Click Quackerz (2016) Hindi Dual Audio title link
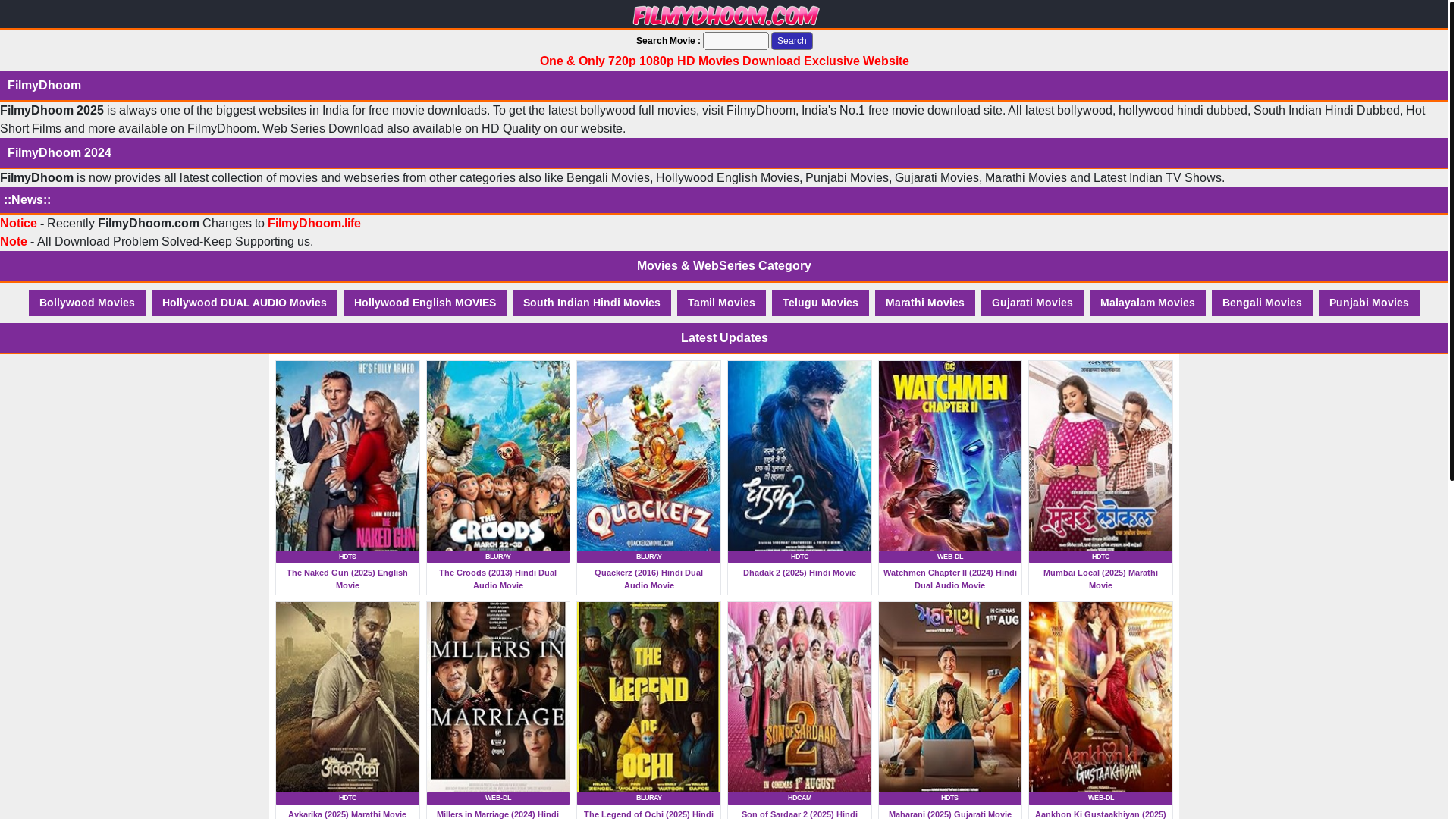Screen dimensions: 1456x819 pos(648,579)
